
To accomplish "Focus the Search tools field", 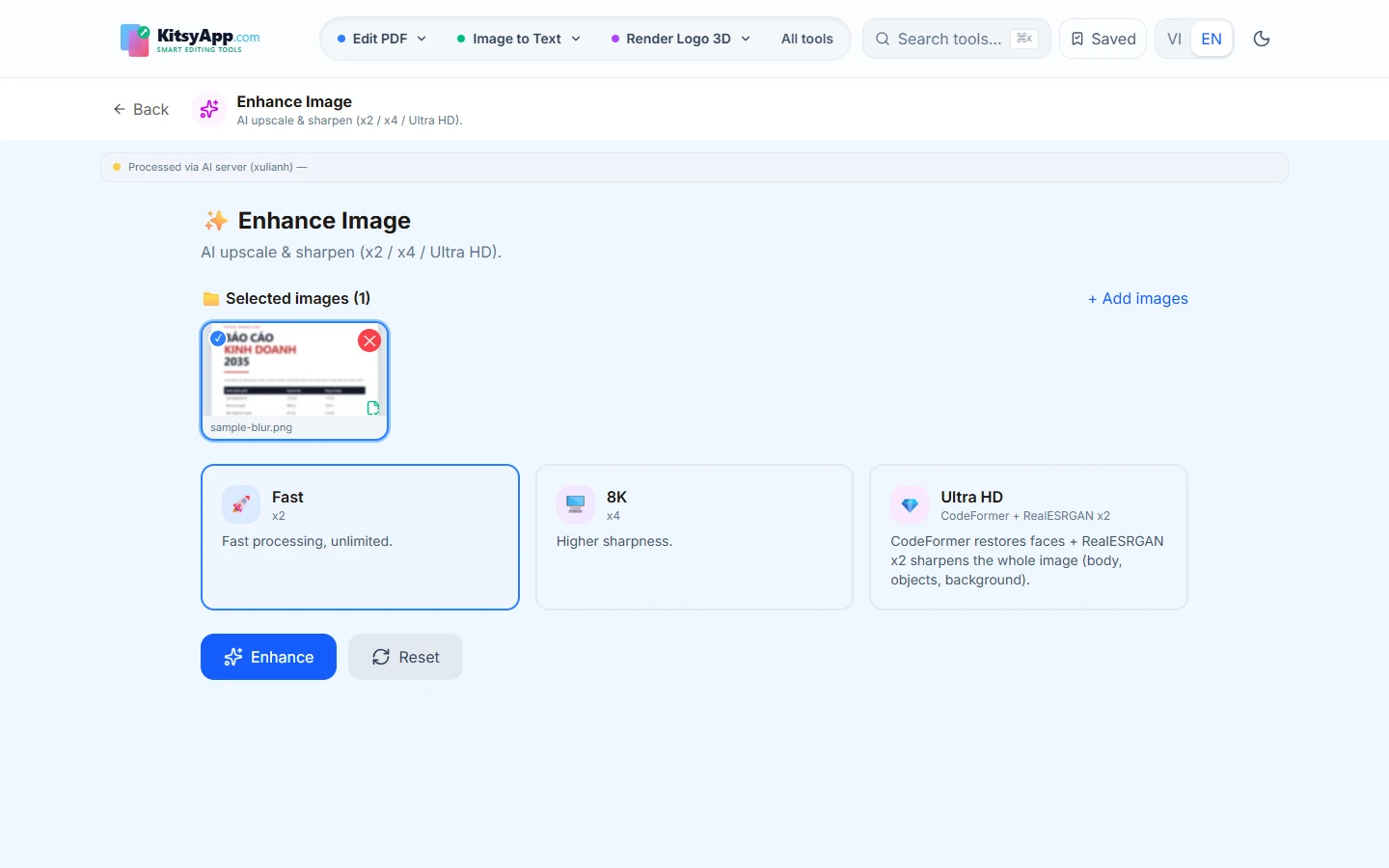I will click(956, 39).
